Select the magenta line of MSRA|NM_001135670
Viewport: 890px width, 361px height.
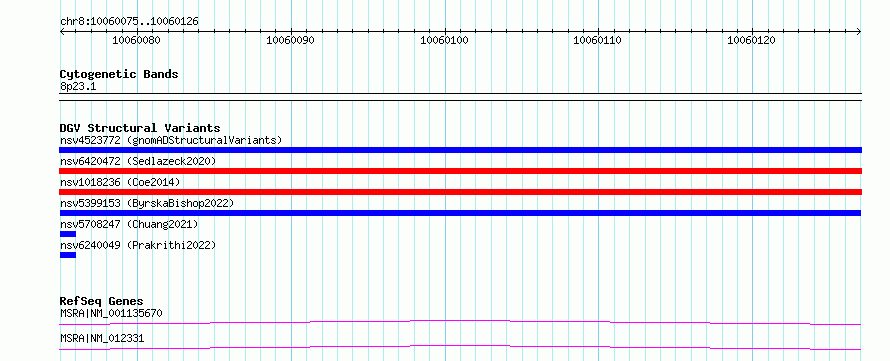(460, 323)
